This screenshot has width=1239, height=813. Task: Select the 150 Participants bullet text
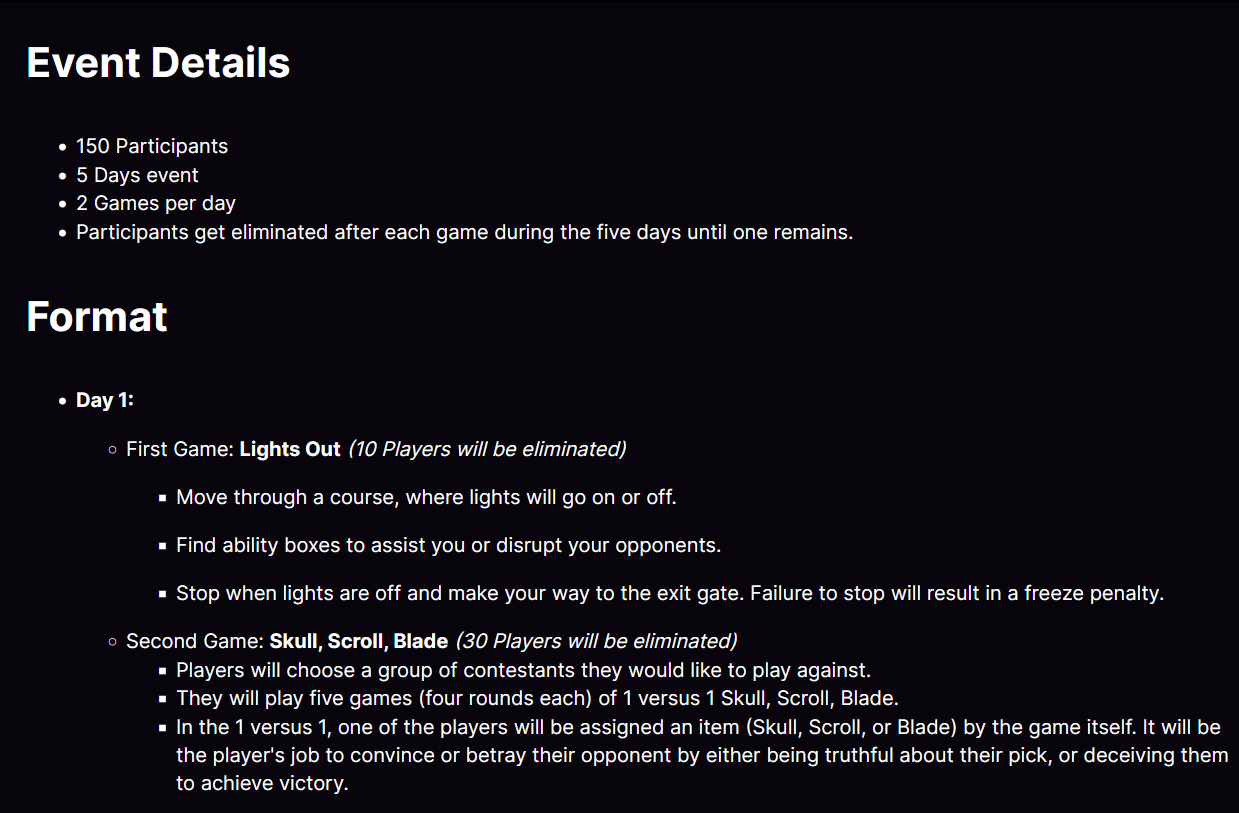(x=152, y=146)
